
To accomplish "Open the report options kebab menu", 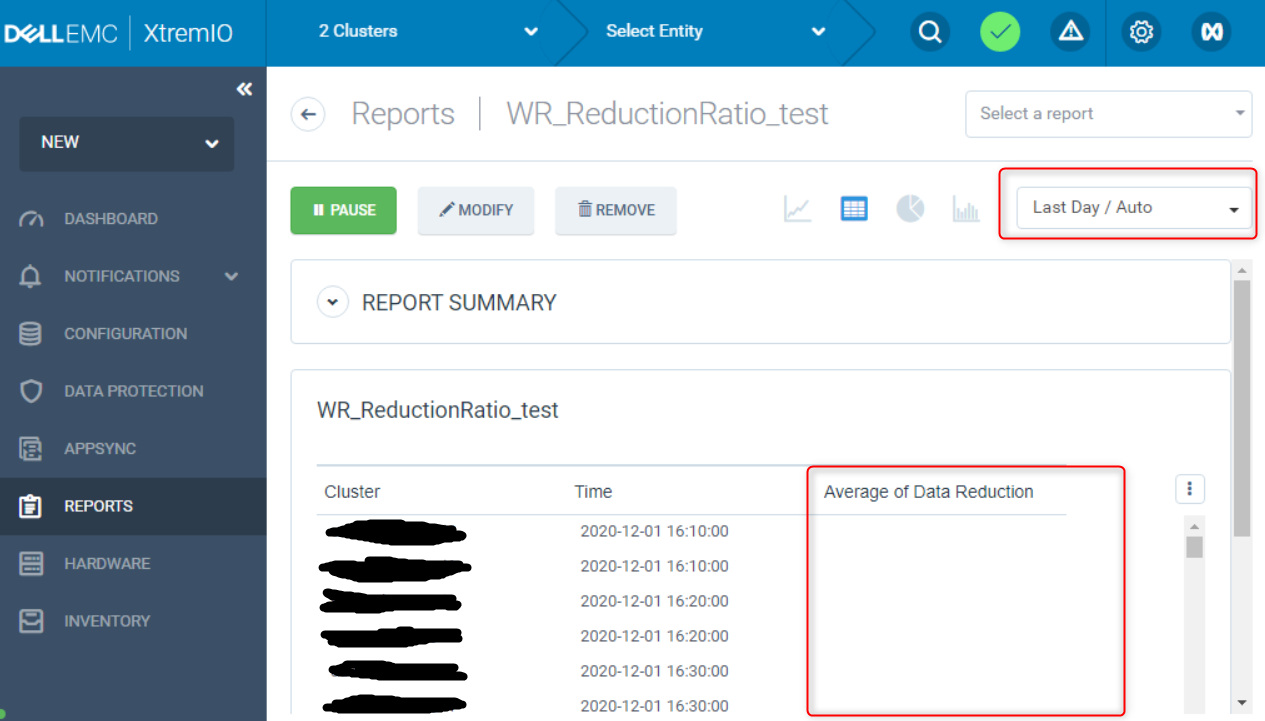I will (1189, 489).
